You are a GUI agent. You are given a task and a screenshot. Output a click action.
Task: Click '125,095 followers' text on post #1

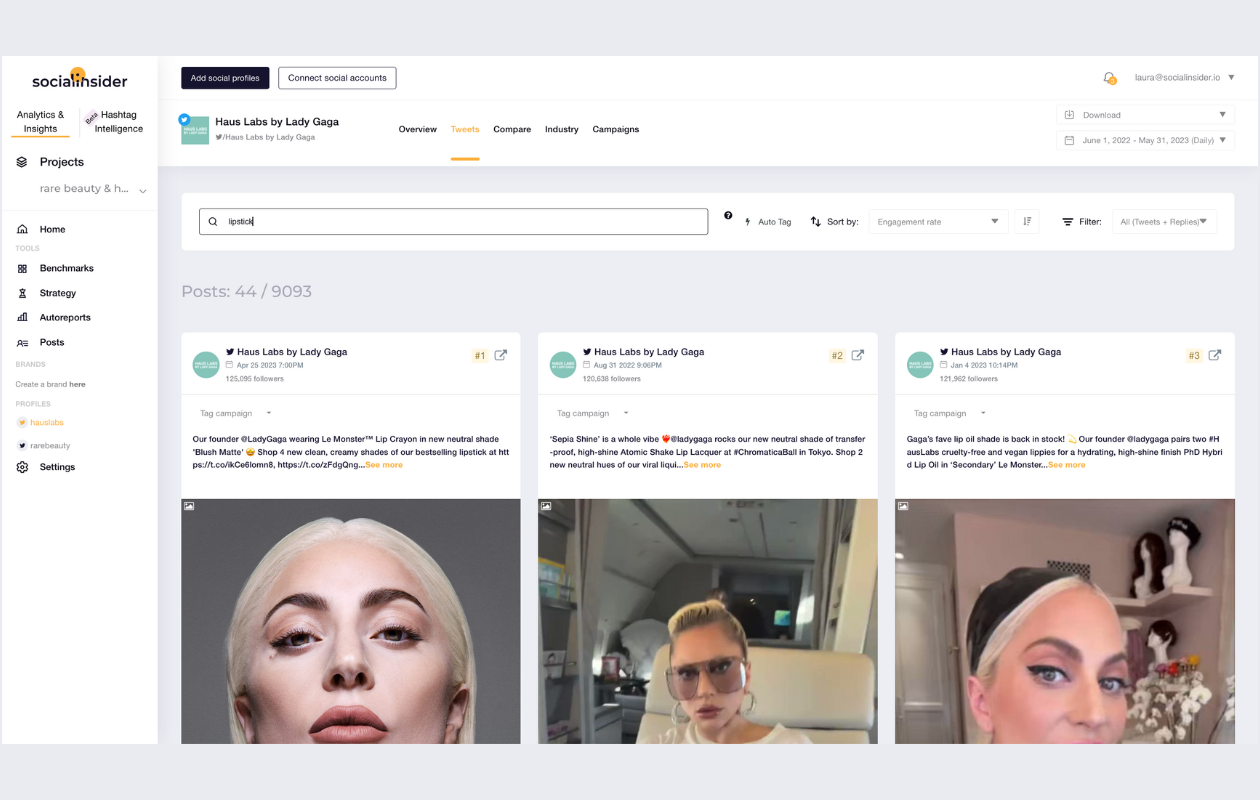coord(254,379)
